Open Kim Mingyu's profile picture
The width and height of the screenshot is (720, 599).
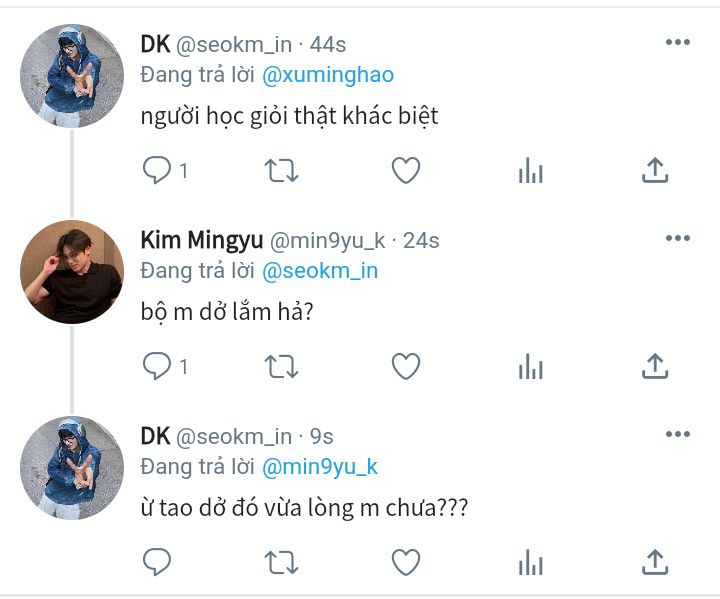[x=72, y=271]
